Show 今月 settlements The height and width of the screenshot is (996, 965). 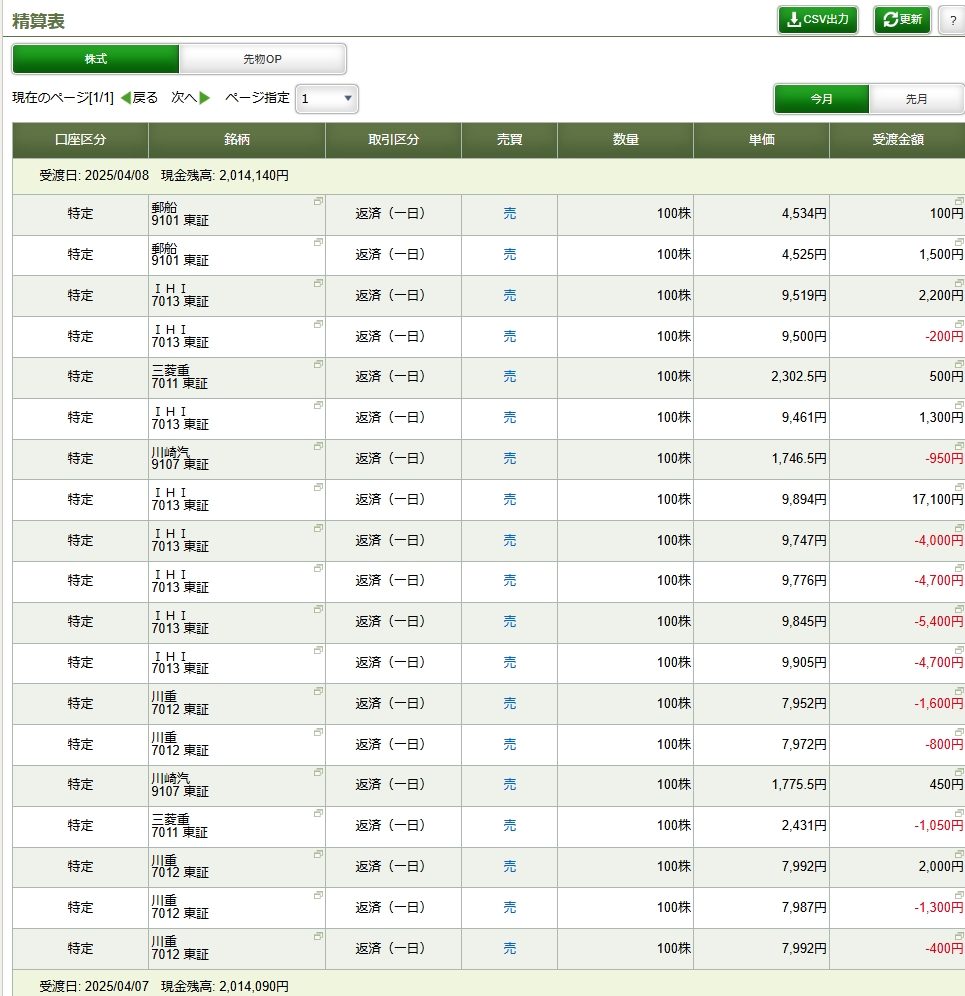(821, 99)
